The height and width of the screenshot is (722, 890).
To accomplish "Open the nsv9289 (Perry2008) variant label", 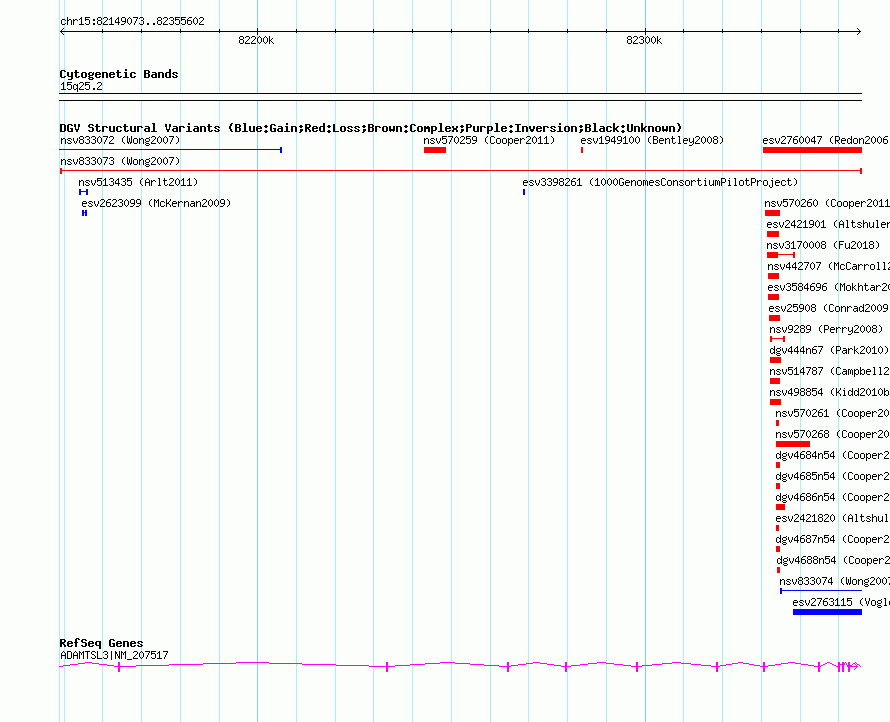I will 827,329.
